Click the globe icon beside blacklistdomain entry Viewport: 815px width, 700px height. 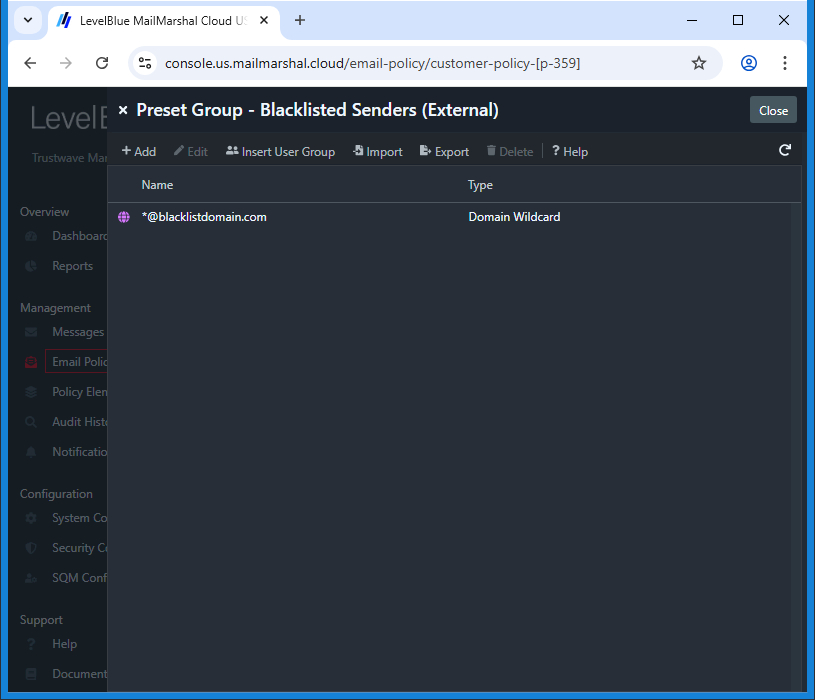click(x=124, y=217)
